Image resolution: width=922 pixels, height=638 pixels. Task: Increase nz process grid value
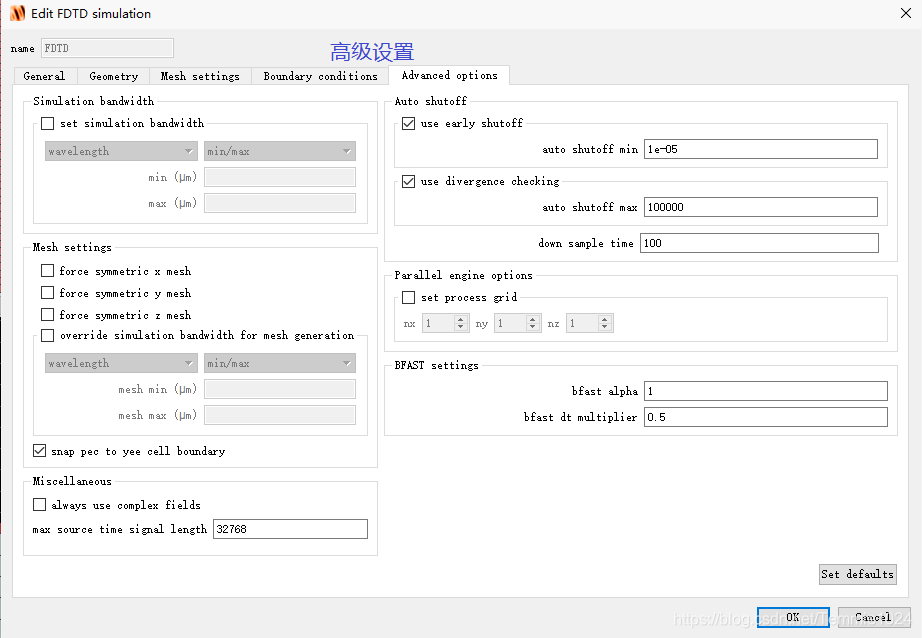click(x=604, y=319)
